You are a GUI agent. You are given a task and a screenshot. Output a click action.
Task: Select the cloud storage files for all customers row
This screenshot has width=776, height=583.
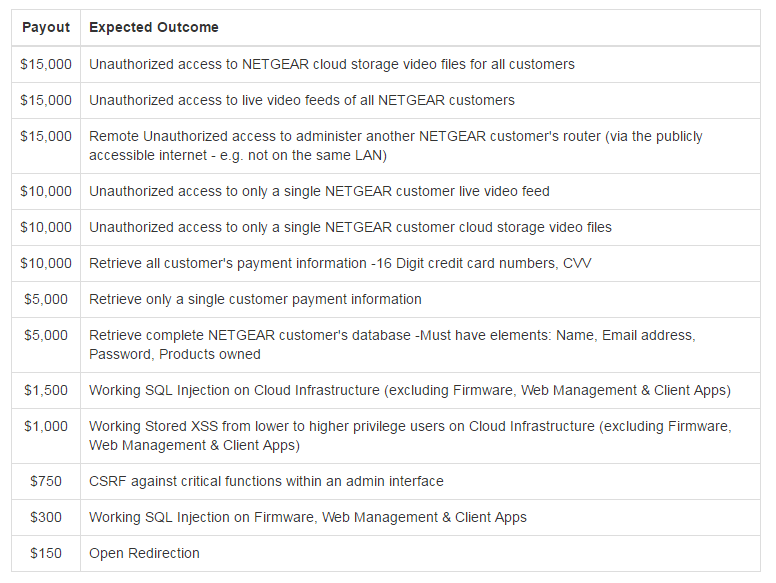(x=332, y=64)
